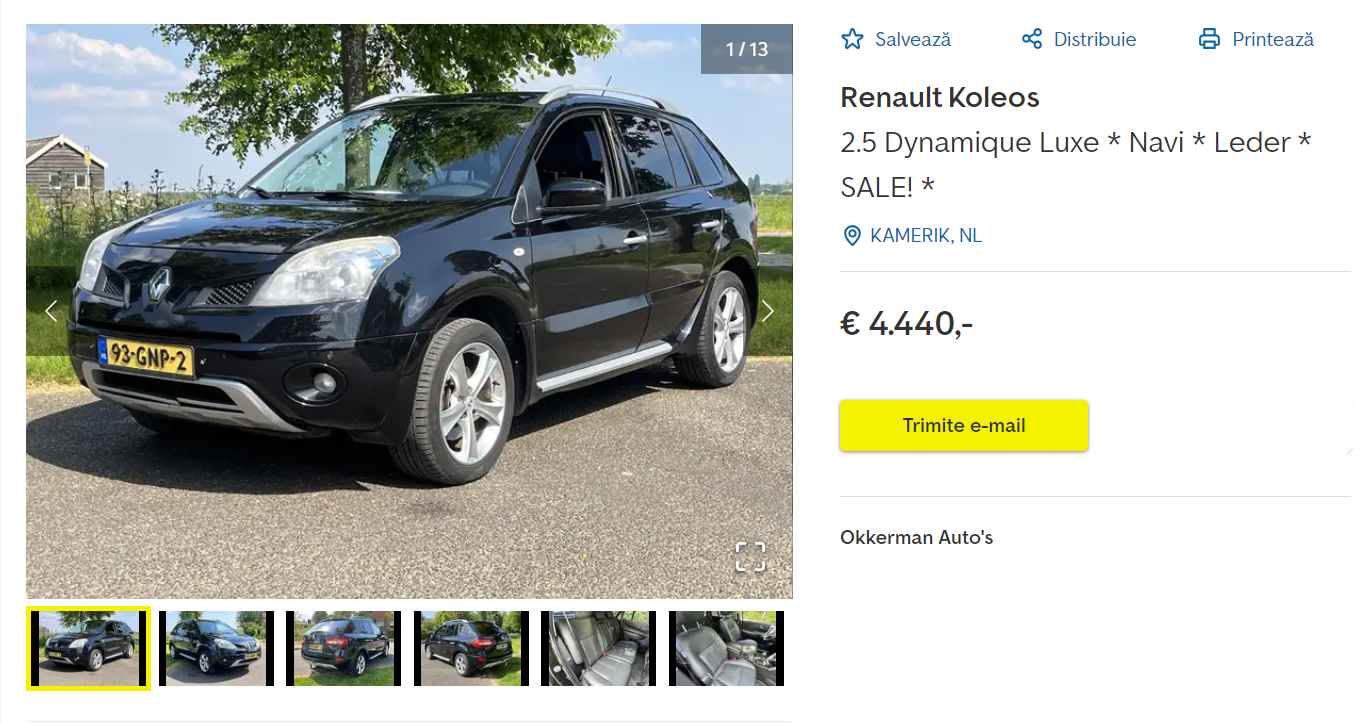Click Distribuie label text
1367x723 pixels.
point(1095,40)
